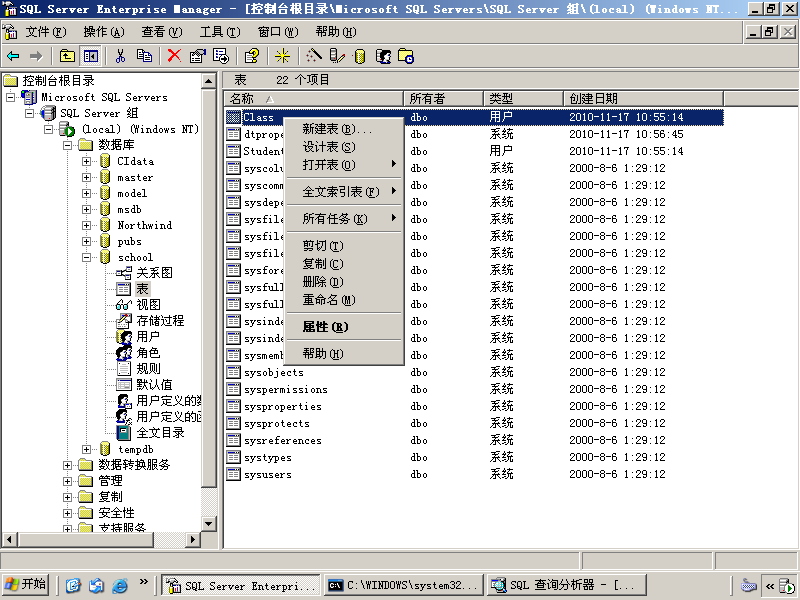Open Properties from the toolbar icon
This screenshot has width=800, height=600.
[x=197, y=56]
